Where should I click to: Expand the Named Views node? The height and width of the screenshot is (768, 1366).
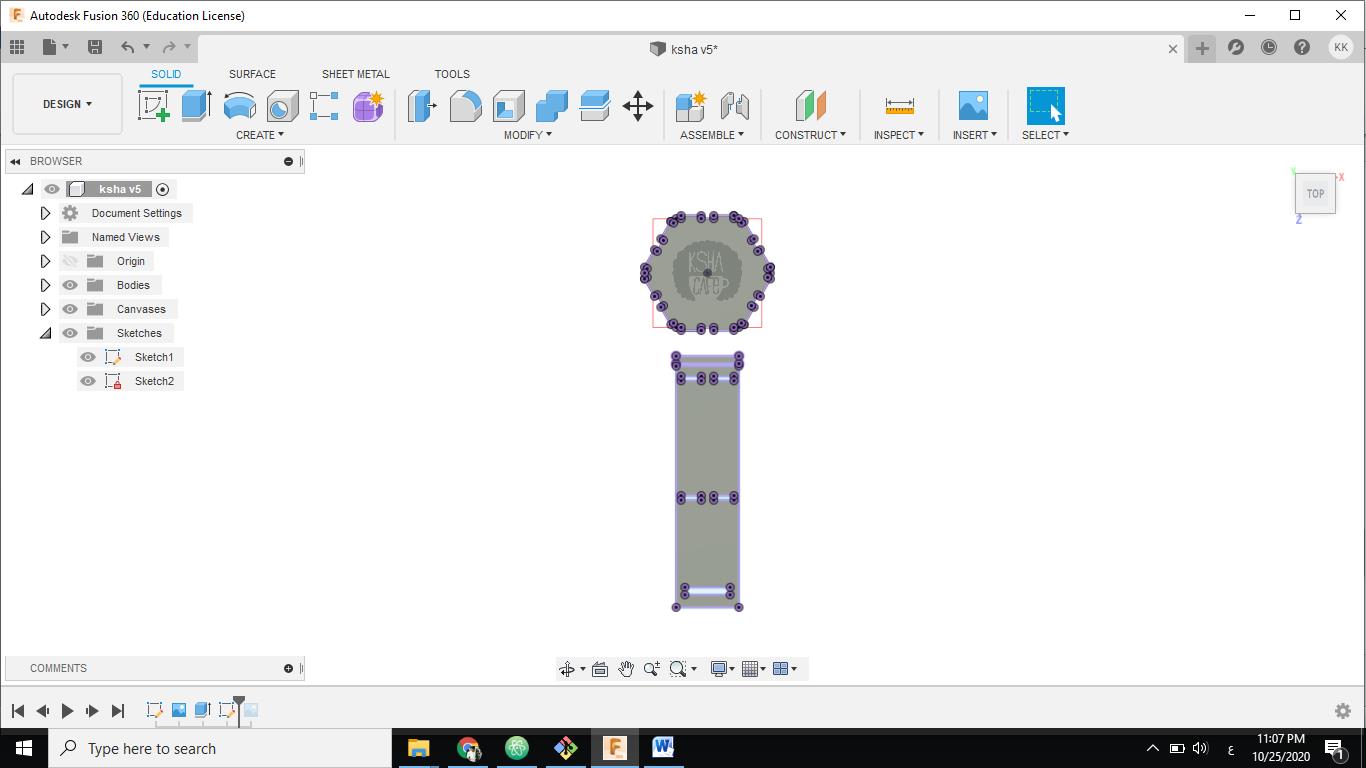click(x=45, y=237)
